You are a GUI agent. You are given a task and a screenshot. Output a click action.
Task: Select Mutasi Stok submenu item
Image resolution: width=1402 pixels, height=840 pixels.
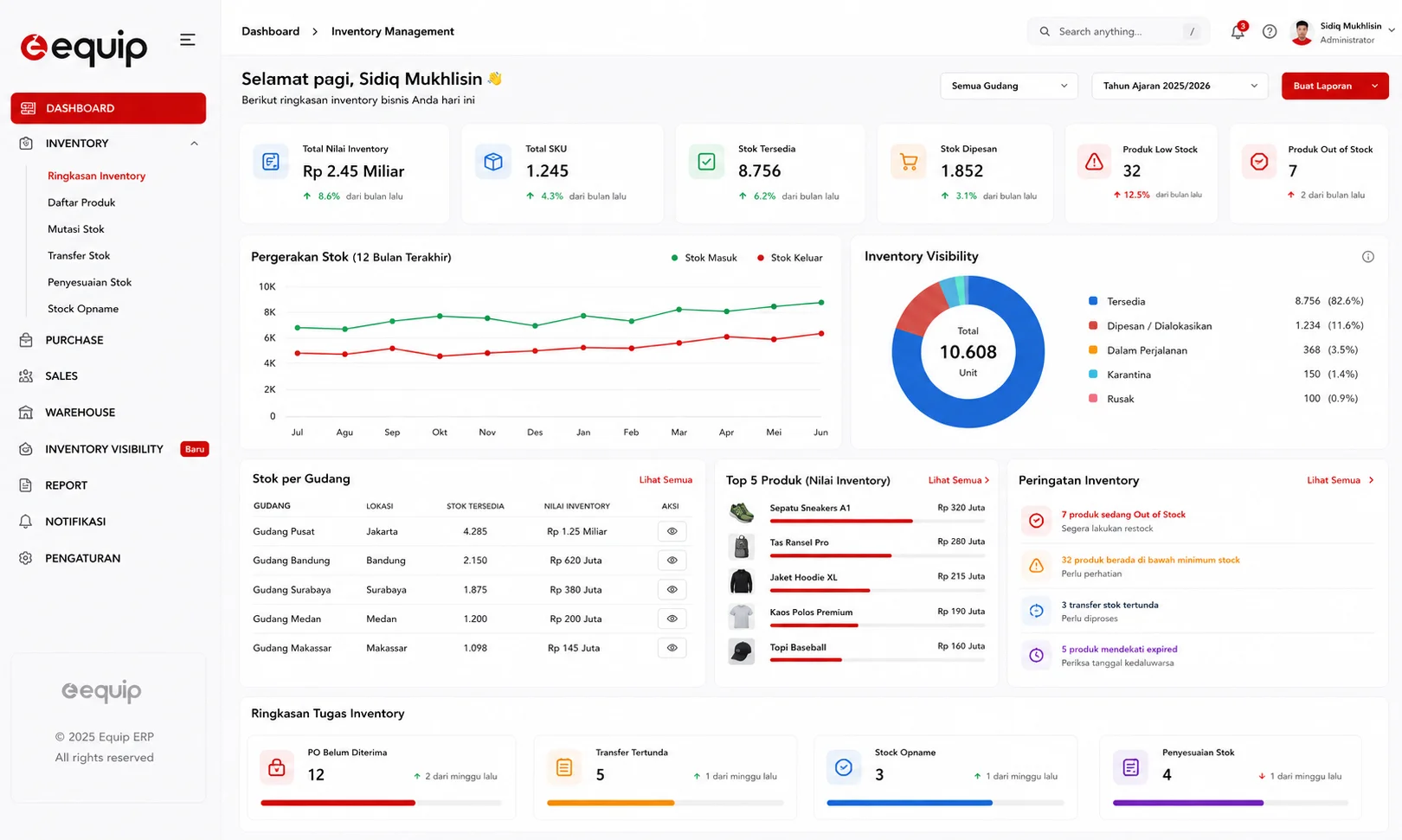(76, 229)
